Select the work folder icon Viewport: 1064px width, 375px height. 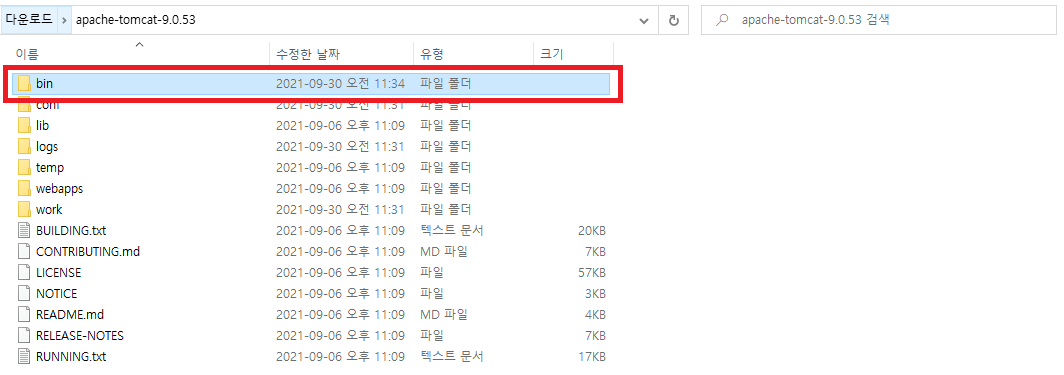[x=24, y=210]
